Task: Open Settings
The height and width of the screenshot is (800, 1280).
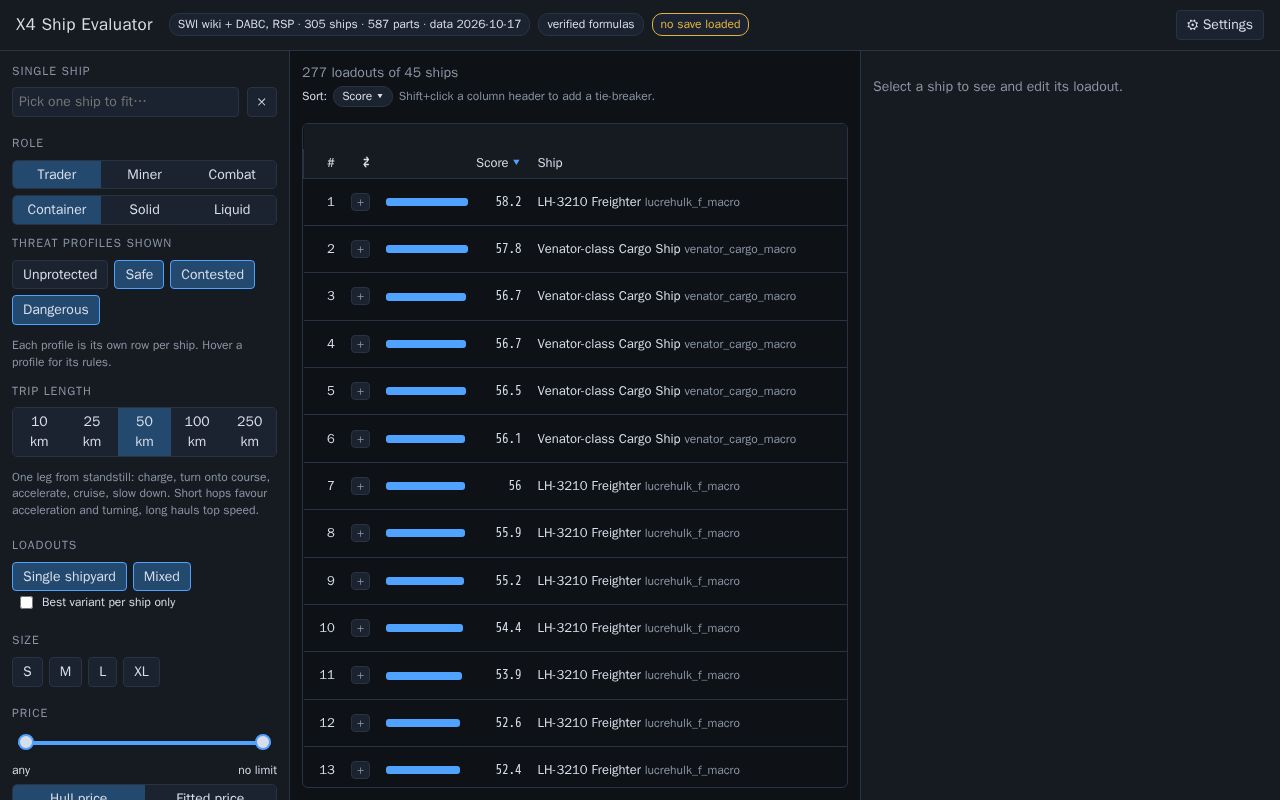Action: [1220, 25]
